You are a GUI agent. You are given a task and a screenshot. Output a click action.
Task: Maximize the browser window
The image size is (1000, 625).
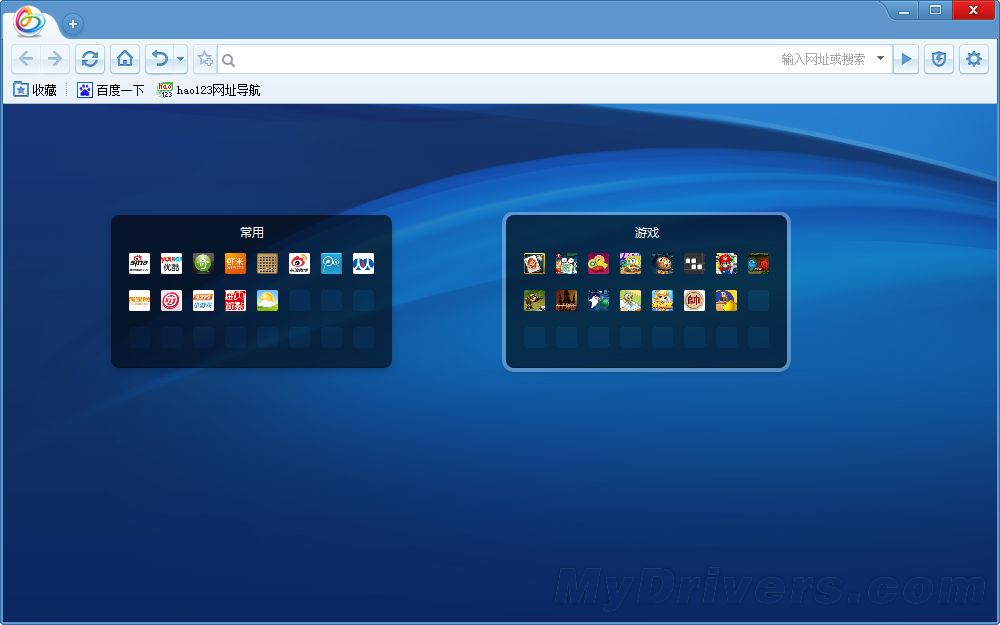[x=935, y=10]
